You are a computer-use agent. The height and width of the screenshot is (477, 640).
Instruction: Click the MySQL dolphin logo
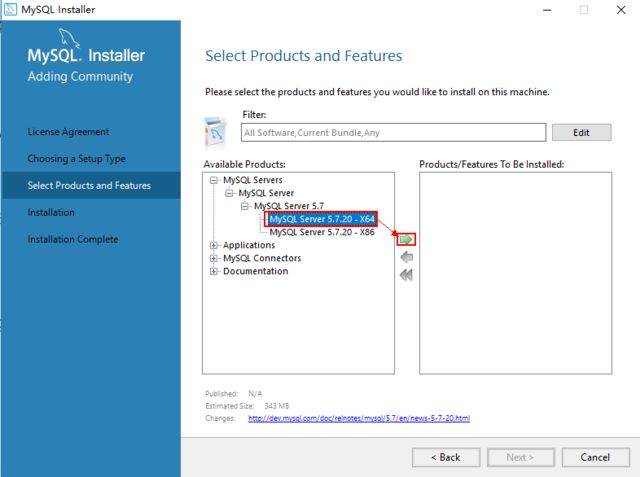(x=69, y=38)
